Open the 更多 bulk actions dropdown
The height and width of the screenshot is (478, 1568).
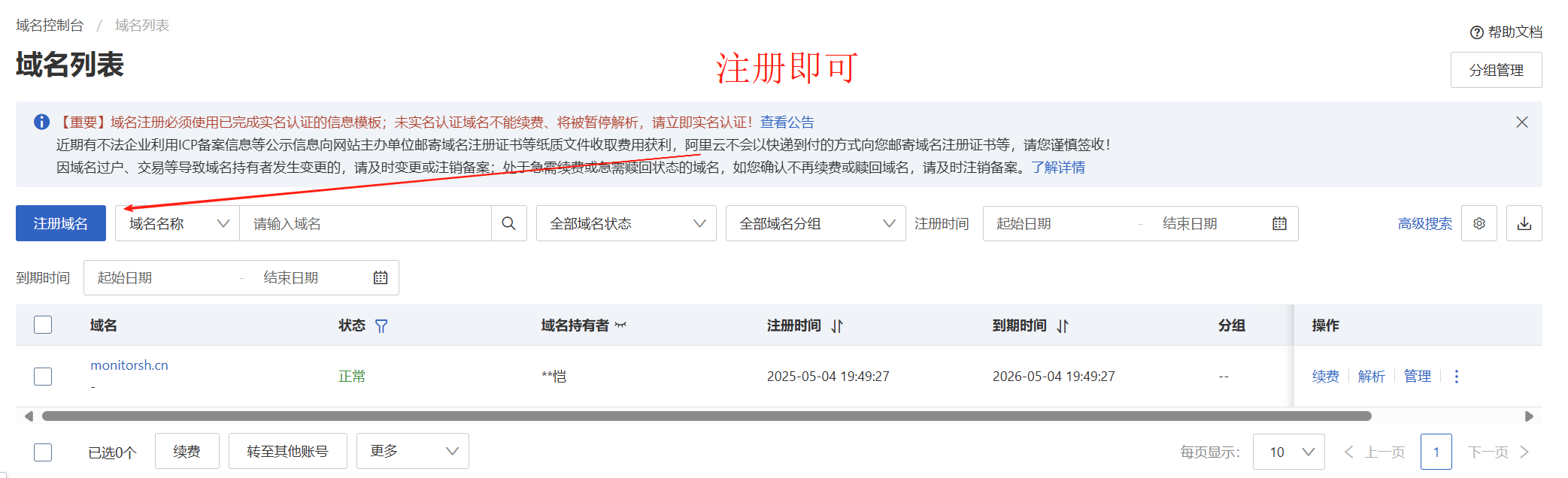pyautogui.click(x=412, y=451)
